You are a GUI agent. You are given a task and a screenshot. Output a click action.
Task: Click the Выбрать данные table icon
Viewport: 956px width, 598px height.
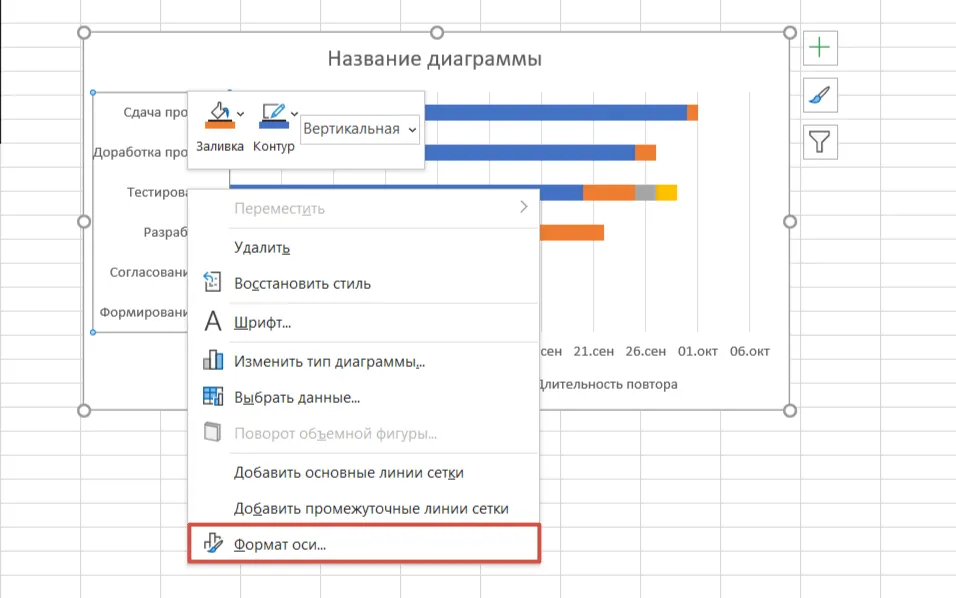click(x=213, y=398)
